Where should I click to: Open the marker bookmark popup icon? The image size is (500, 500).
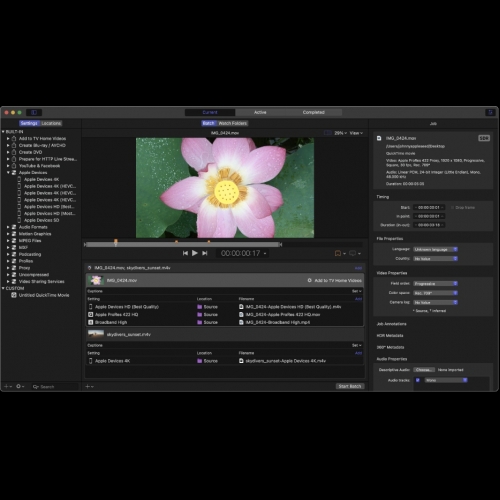point(338,254)
